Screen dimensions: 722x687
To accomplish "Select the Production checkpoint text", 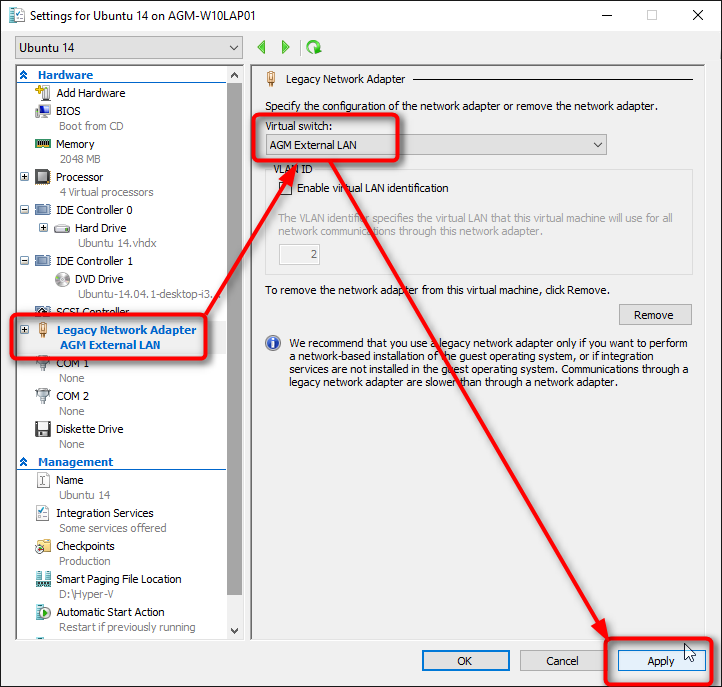I will pos(85,561).
